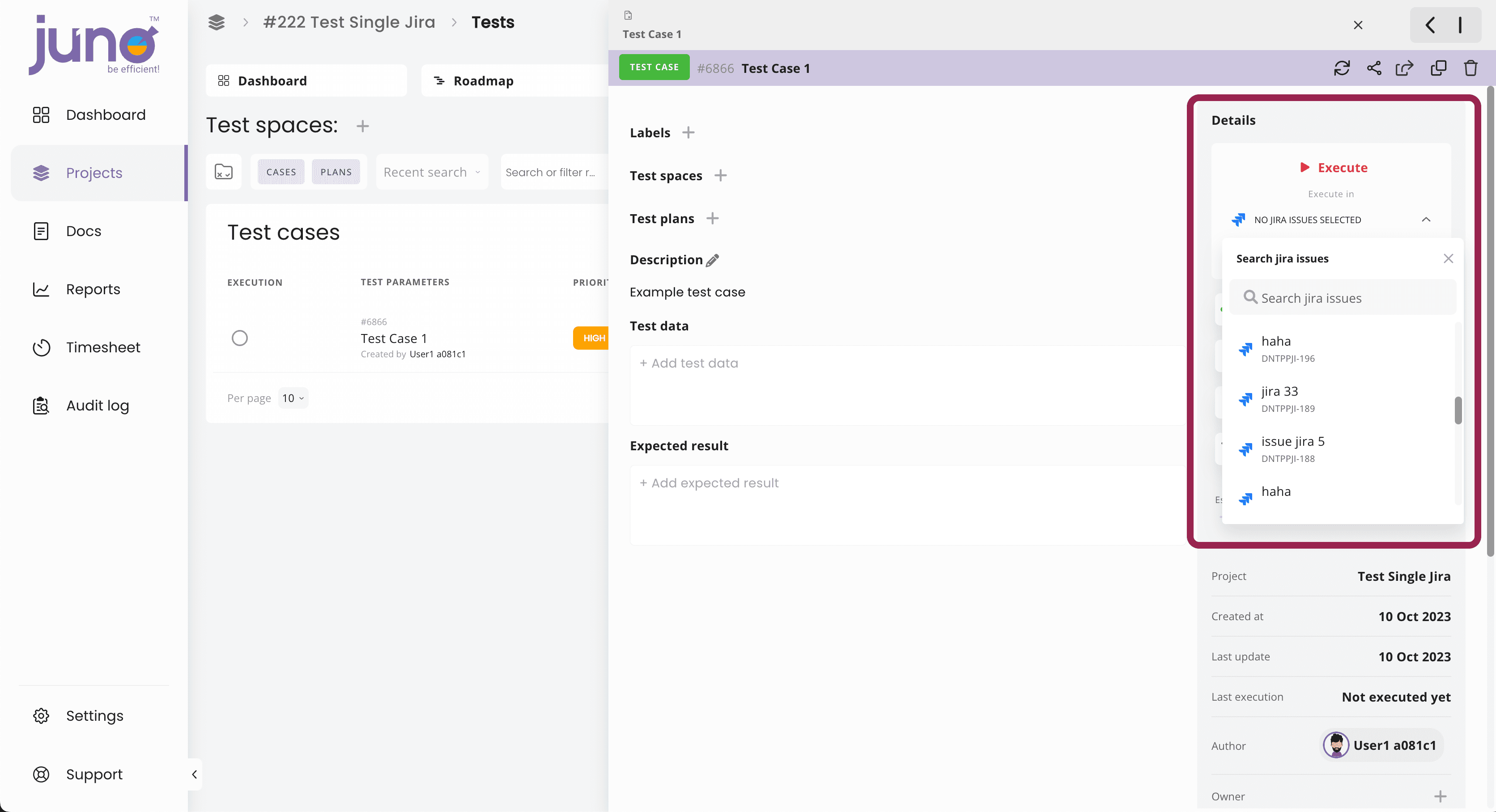
Task: Toggle the CASES filter chip
Action: click(x=281, y=172)
